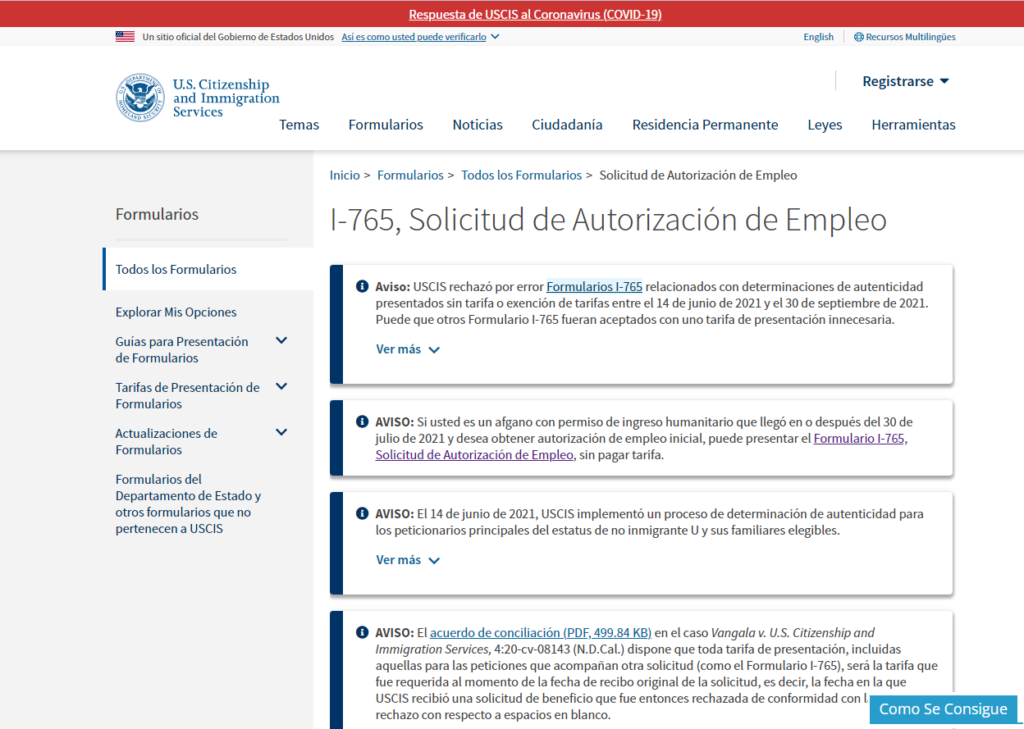Open acuerdo de conciliación PDF link
Viewport: 1024px width, 729px height.
[x=541, y=632]
